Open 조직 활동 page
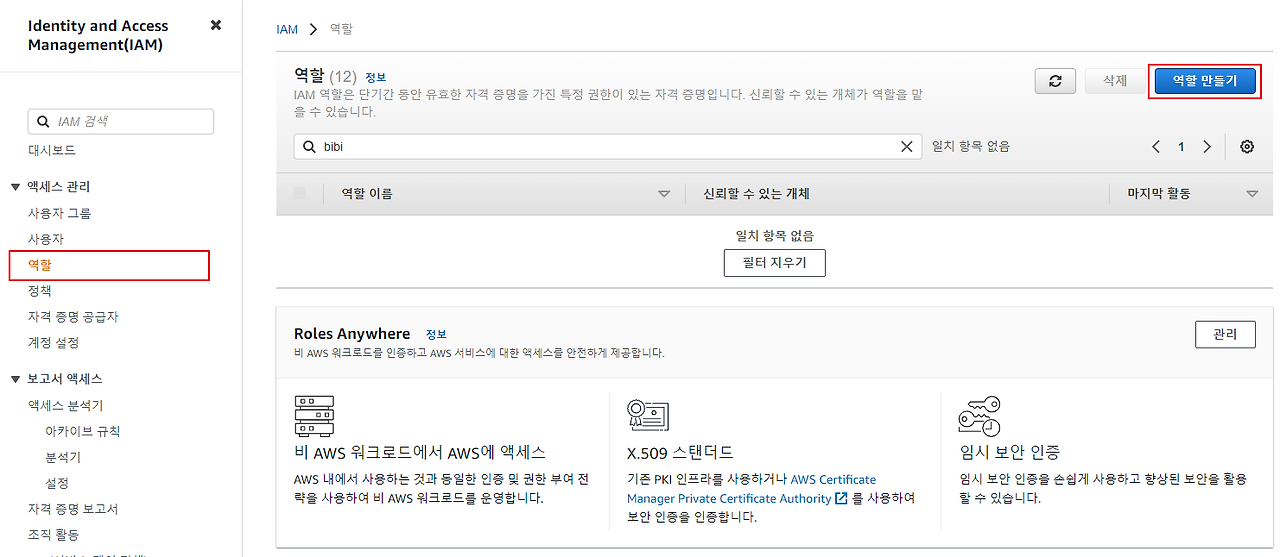 click(53, 535)
